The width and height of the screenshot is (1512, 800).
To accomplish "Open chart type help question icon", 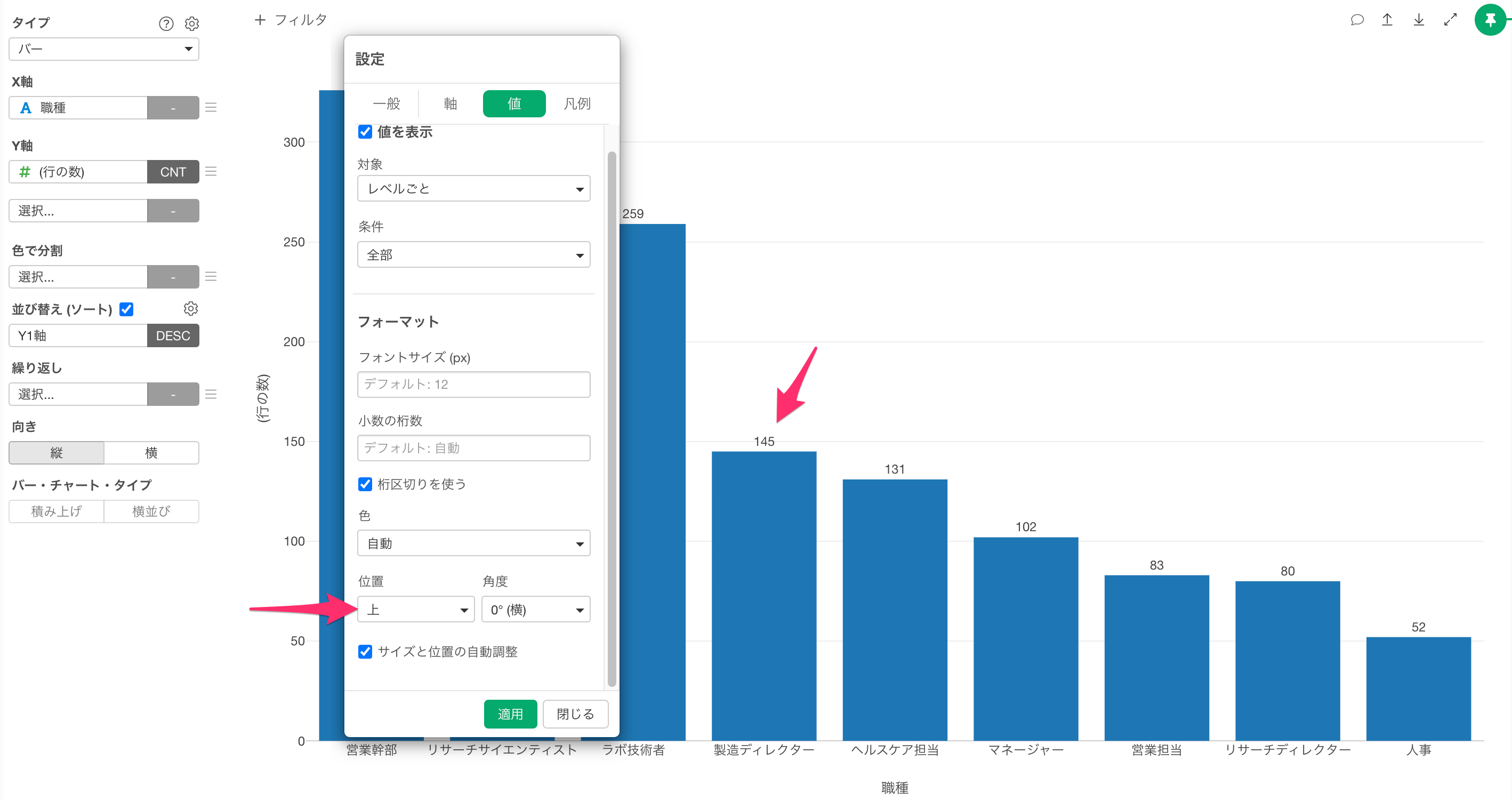I will tap(166, 23).
